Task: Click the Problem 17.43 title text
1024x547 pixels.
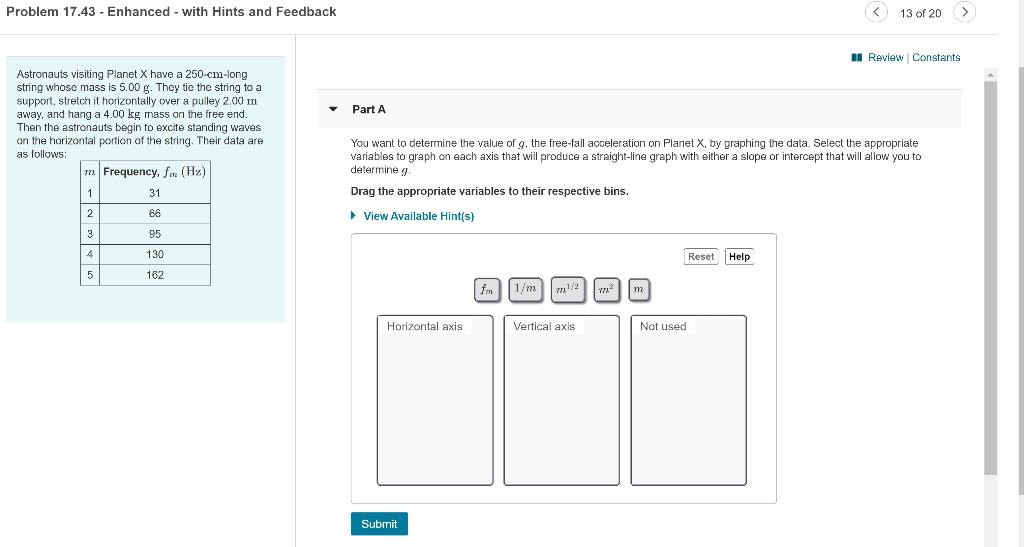Action: pyautogui.click(x=171, y=12)
